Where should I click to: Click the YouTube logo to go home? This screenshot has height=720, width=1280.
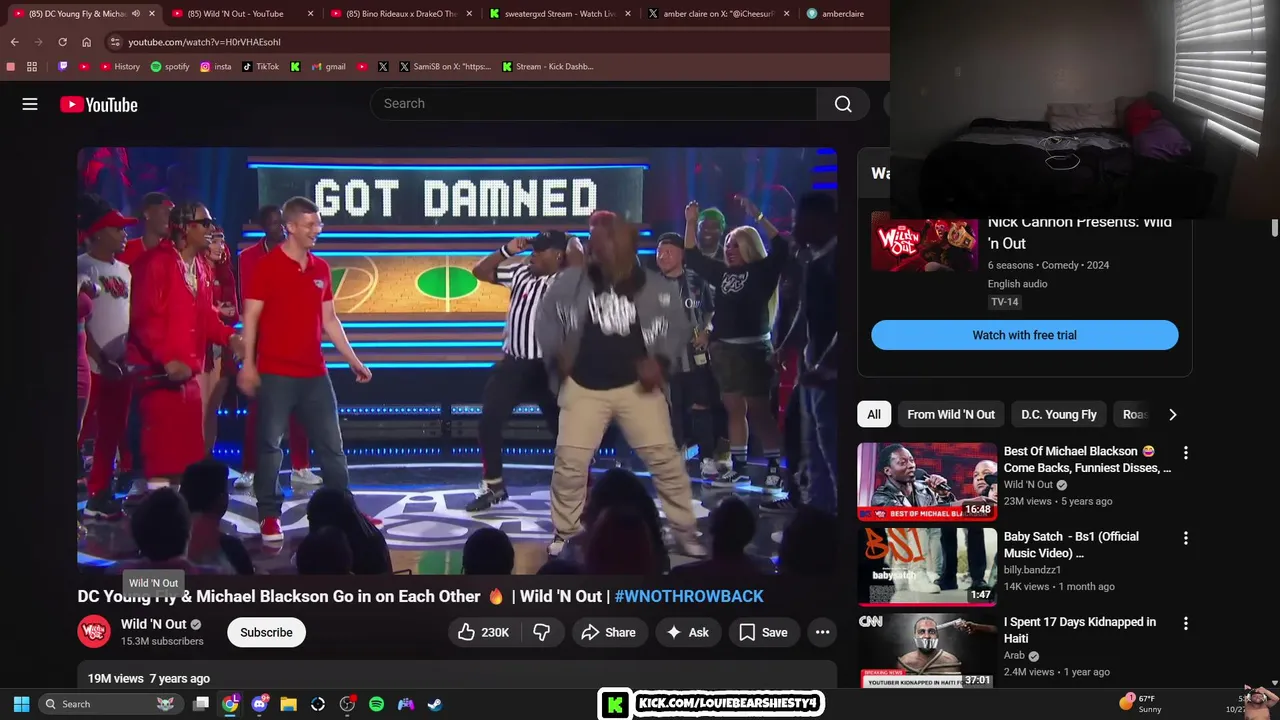click(99, 104)
